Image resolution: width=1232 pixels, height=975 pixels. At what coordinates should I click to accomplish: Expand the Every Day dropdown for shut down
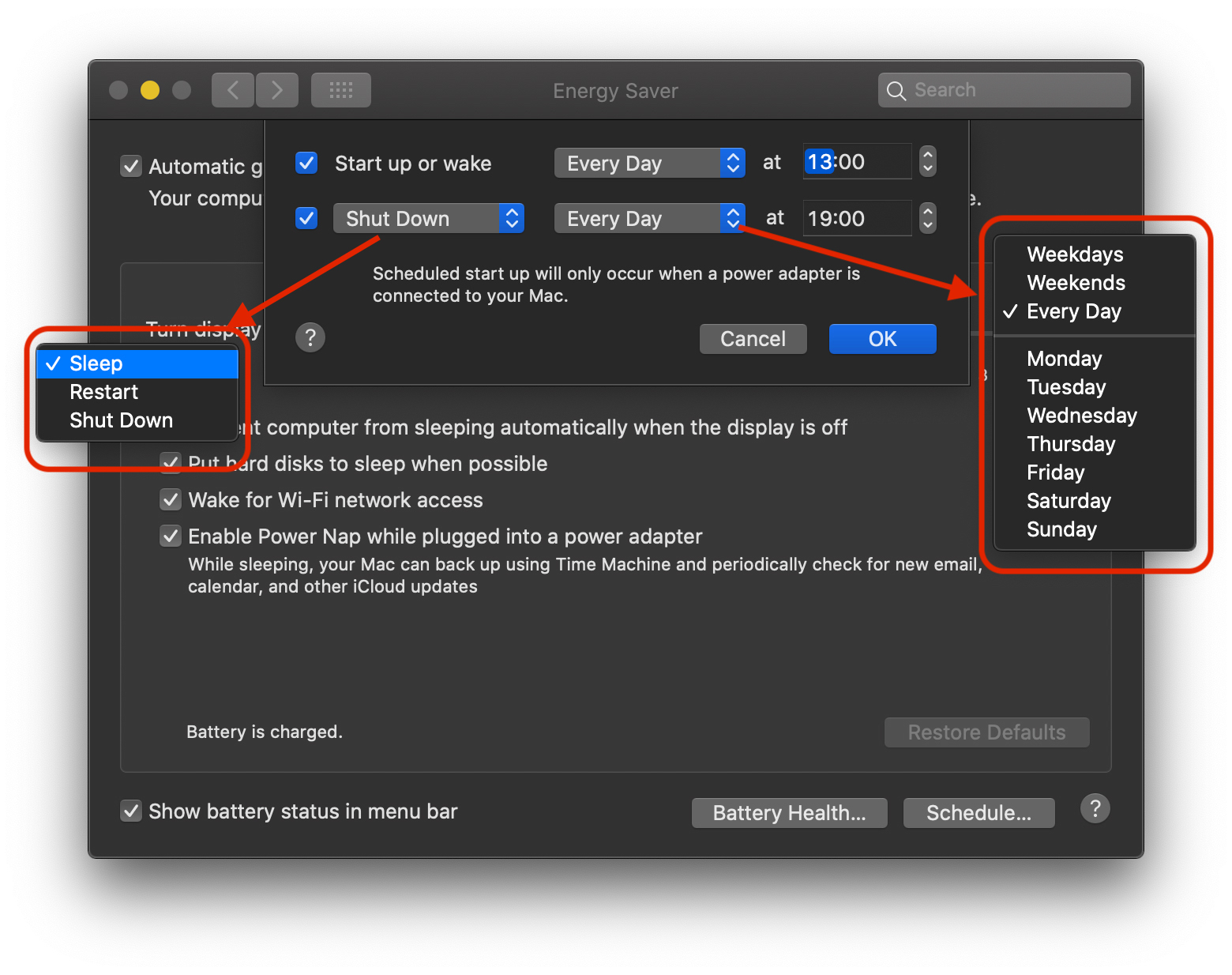click(649, 219)
